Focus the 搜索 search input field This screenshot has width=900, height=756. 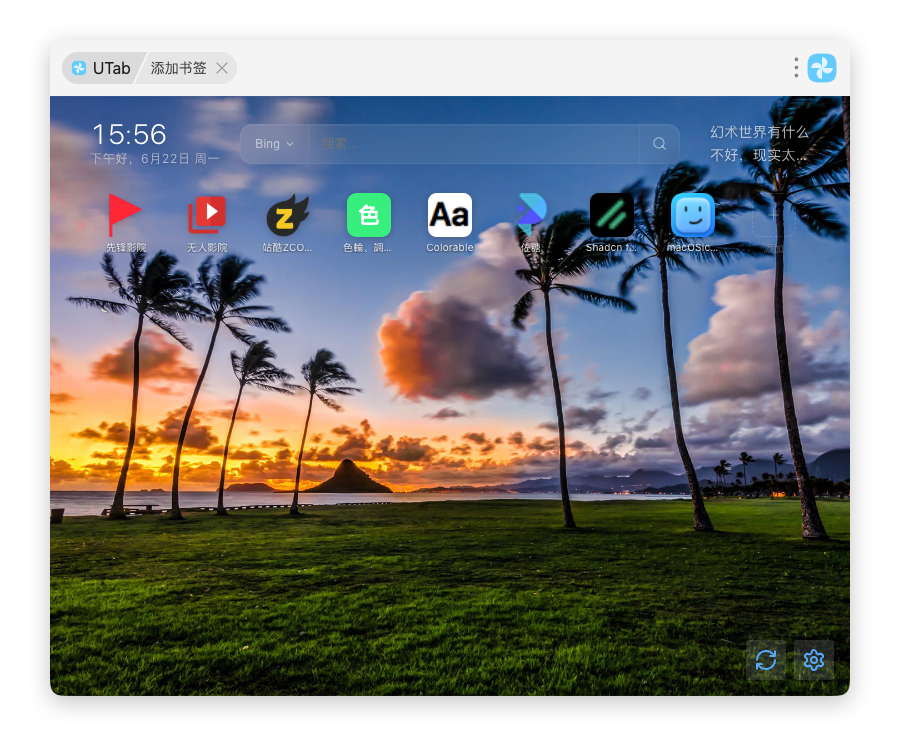tap(474, 144)
